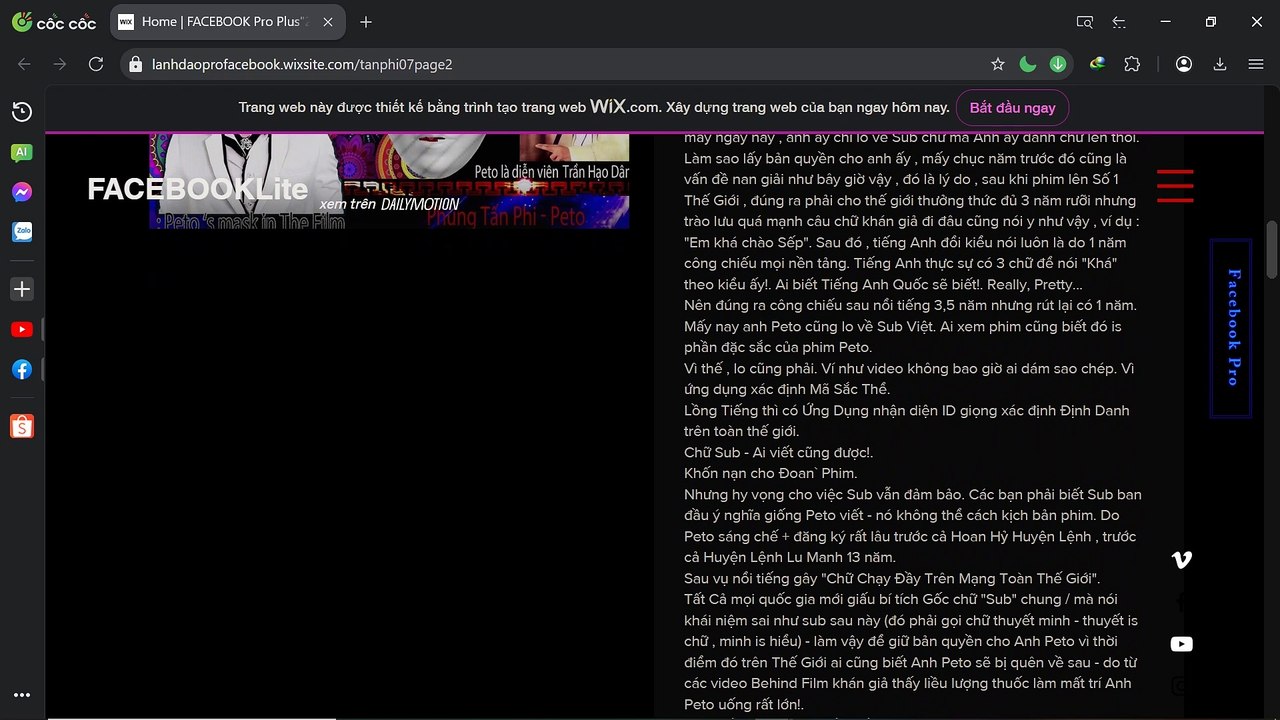Screen dimensions: 1280x720
Task: Open the green download media button
Action: (x=1058, y=64)
